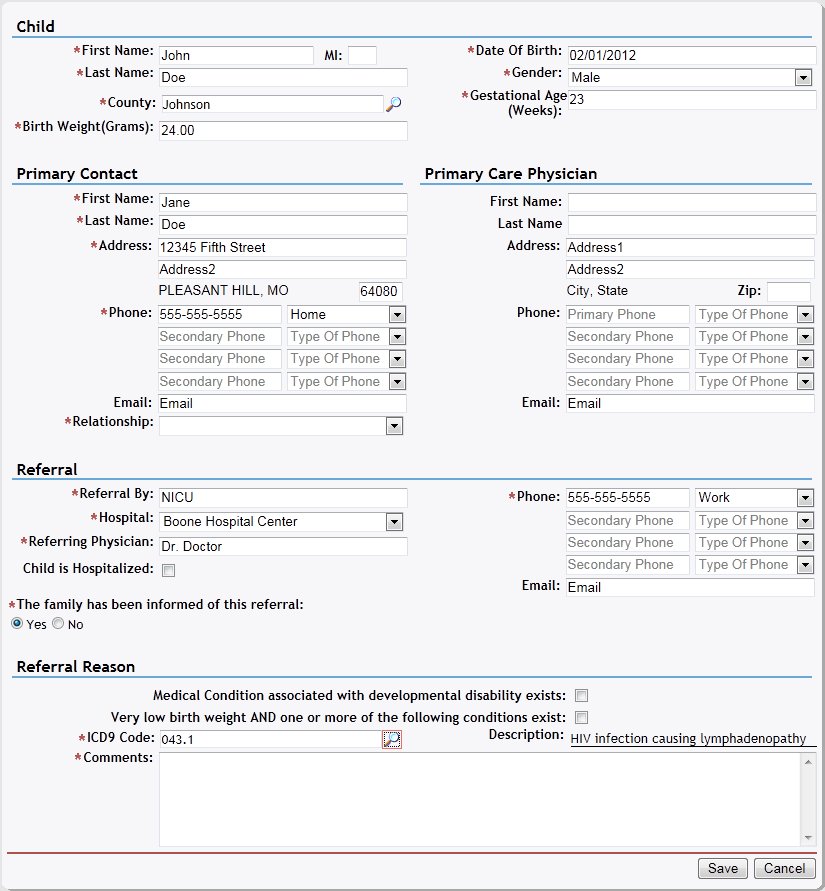Open the Gender dropdown
The width and height of the screenshot is (825, 891).
coord(802,78)
